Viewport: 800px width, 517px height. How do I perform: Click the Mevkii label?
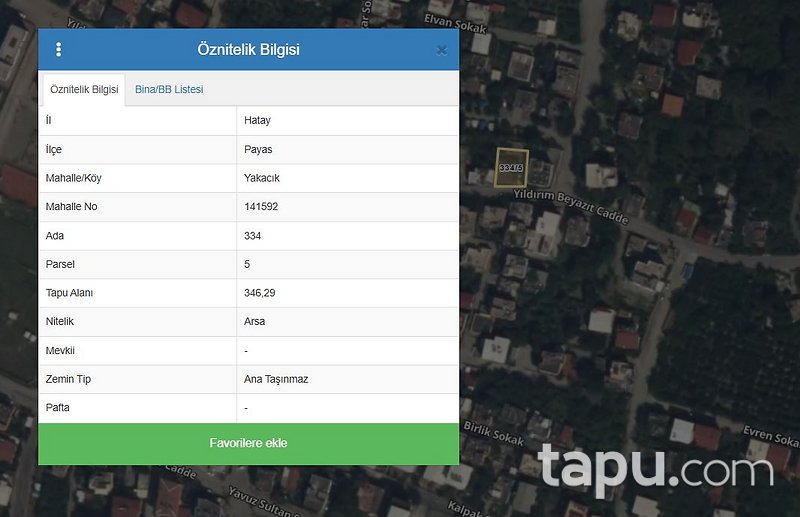pos(60,351)
